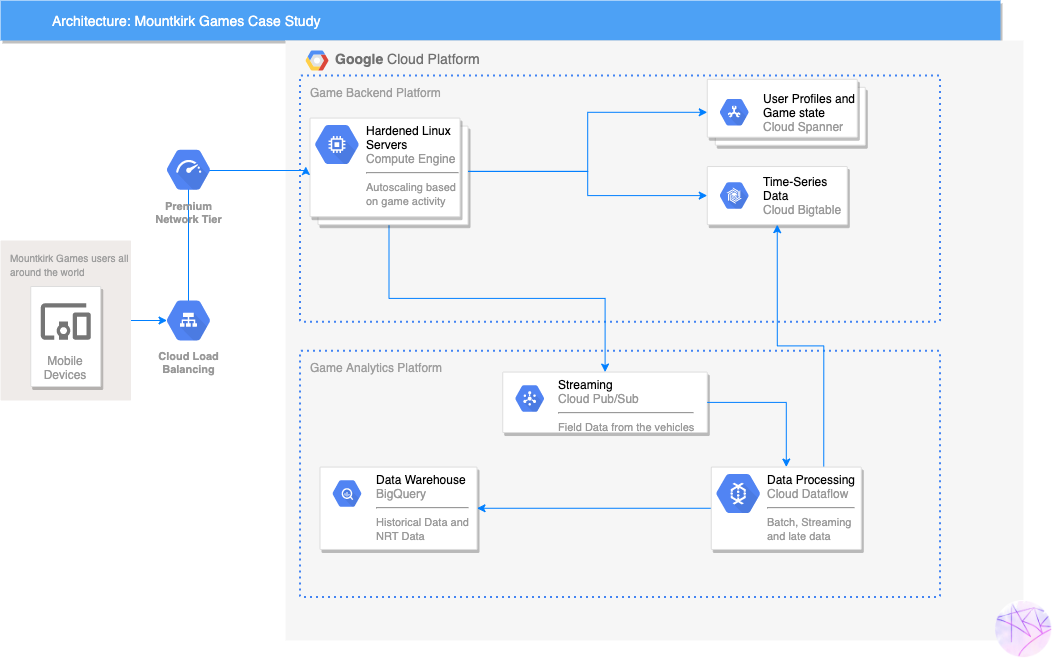Image resolution: width=1053 pixels, height=659 pixels.
Task: Select the Compute Engine hexagon icon
Action: tap(335, 144)
